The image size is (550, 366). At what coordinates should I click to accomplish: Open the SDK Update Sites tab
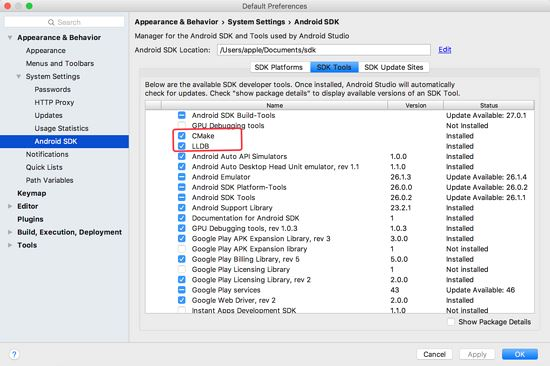(394, 67)
